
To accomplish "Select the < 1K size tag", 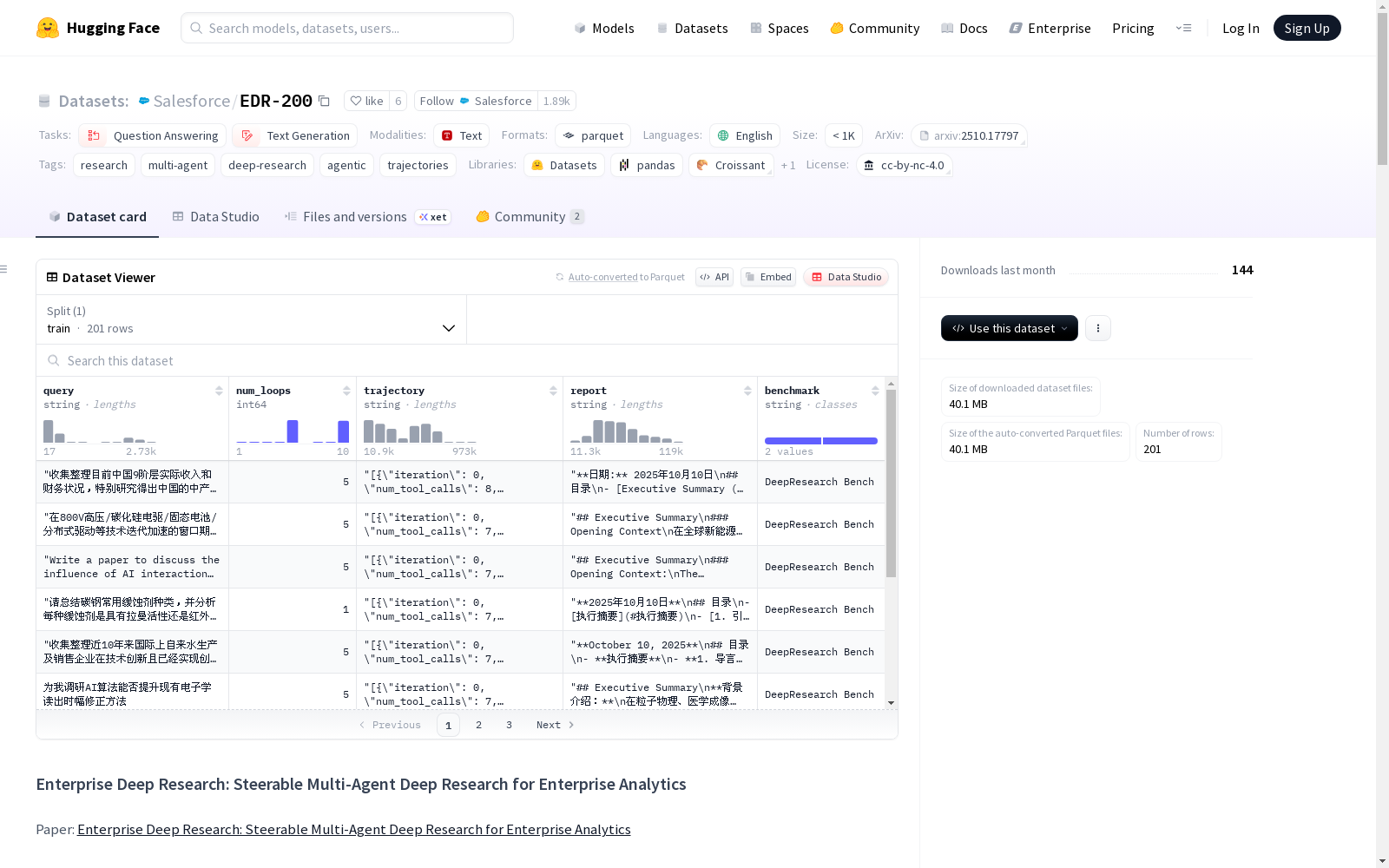I will tap(844, 135).
